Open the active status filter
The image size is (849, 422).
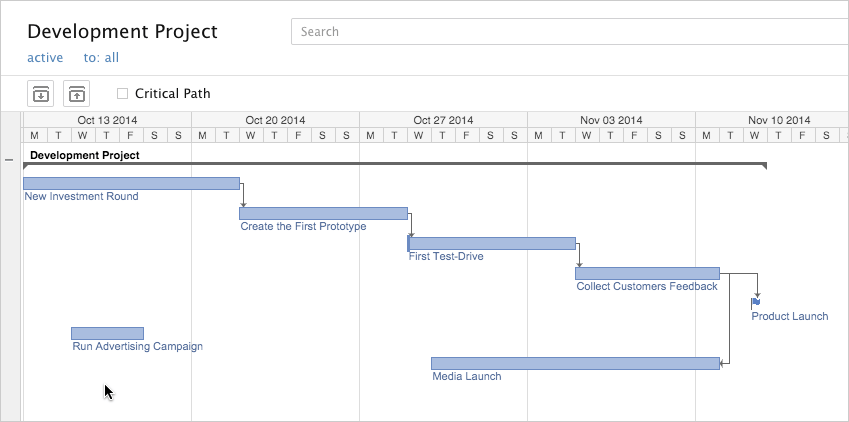(x=45, y=57)
